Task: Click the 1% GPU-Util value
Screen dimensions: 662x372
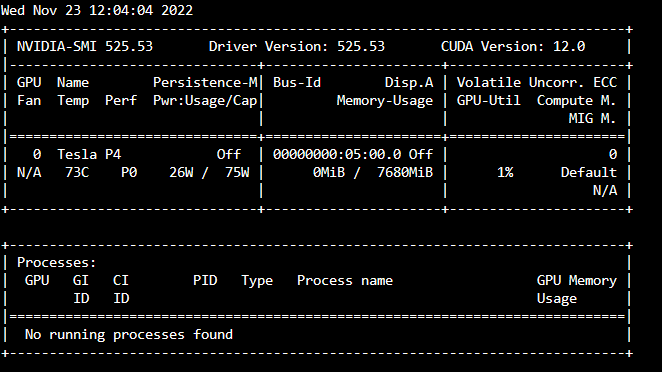Action: tap(505, 172)
